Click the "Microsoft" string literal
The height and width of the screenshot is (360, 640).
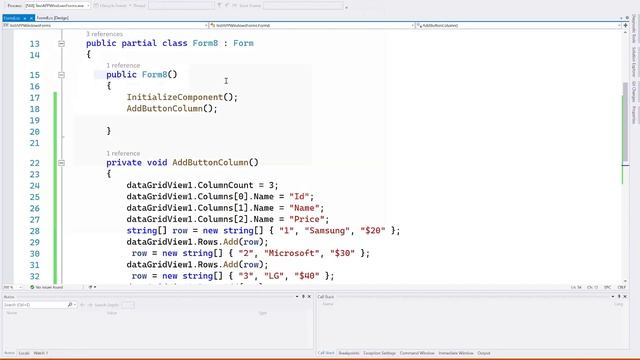292,253
